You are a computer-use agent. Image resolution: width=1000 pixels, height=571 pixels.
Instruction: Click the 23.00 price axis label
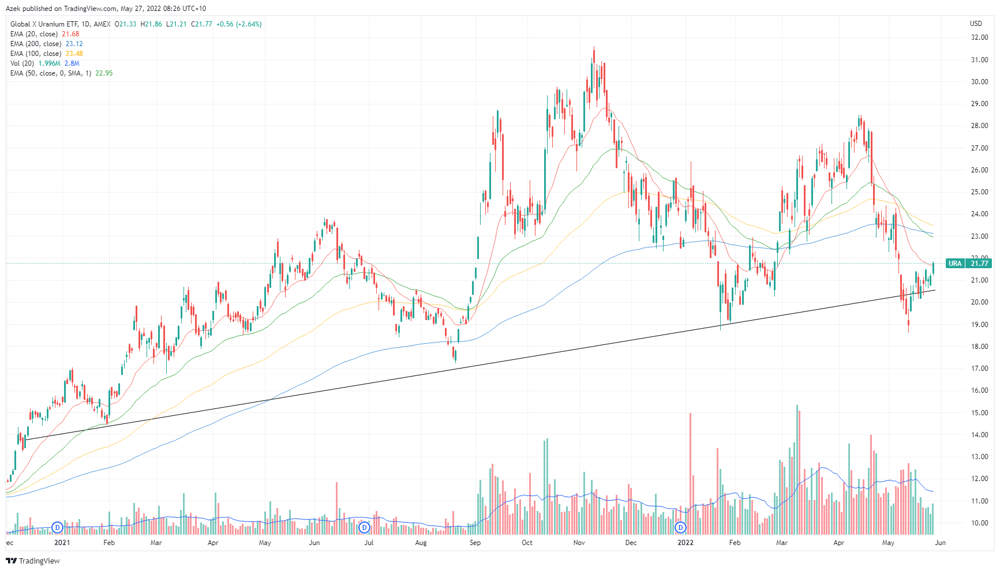[x=979, y=236]
